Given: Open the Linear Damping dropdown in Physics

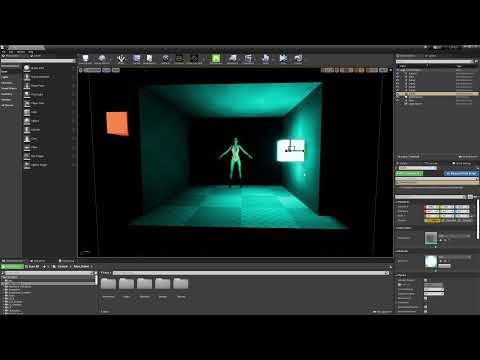Looking at the screenshot, I should (434, 289).
